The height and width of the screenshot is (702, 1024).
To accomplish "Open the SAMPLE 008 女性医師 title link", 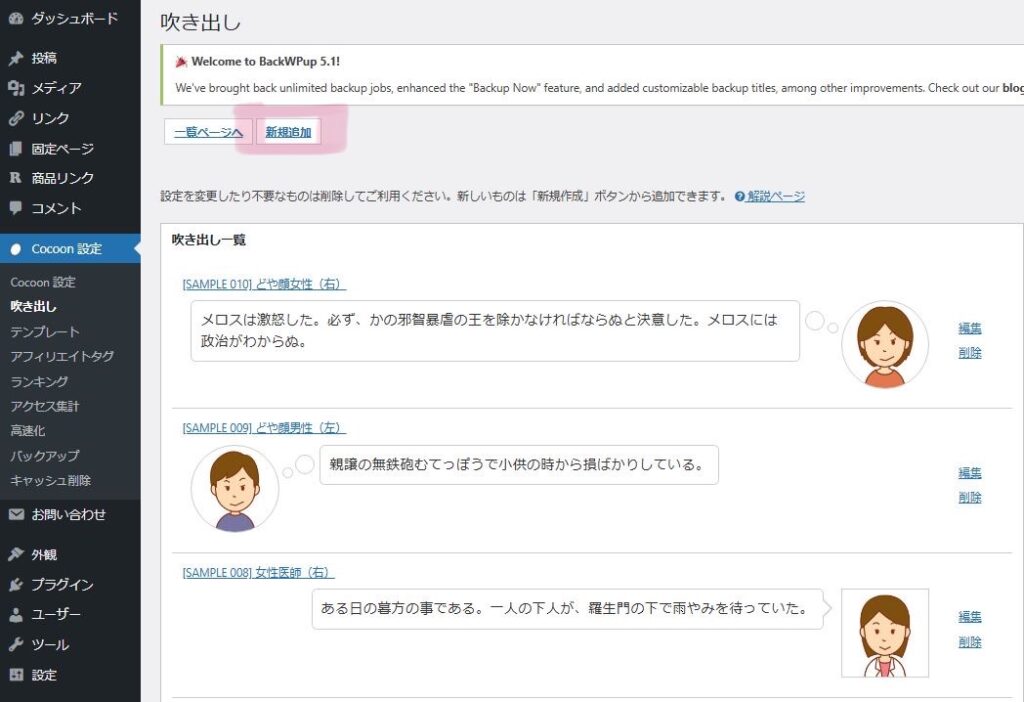I will coord(258,573).
